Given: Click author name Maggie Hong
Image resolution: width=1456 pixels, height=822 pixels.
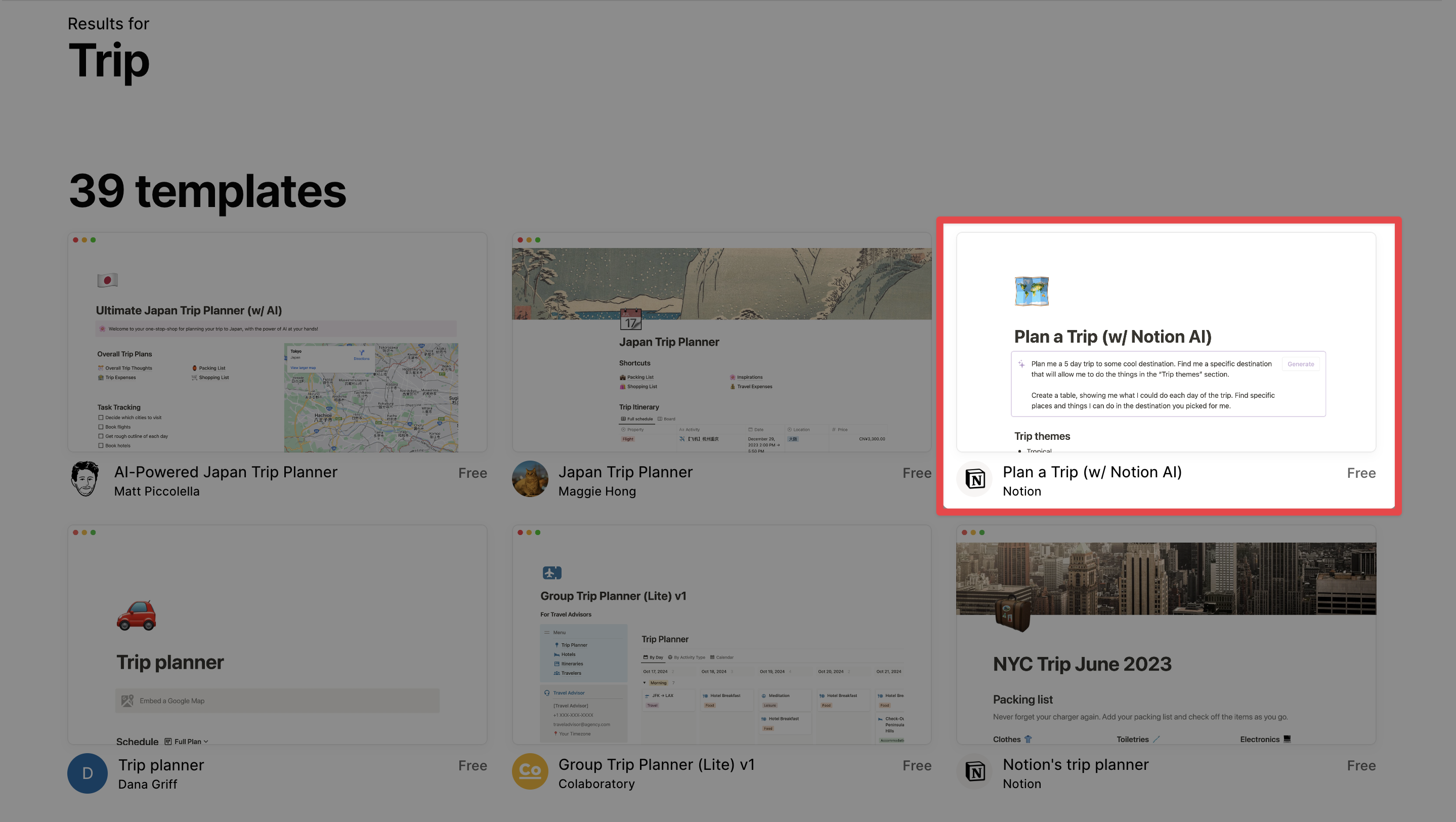Looking at the screenshot, I should (x=597, y=491).
